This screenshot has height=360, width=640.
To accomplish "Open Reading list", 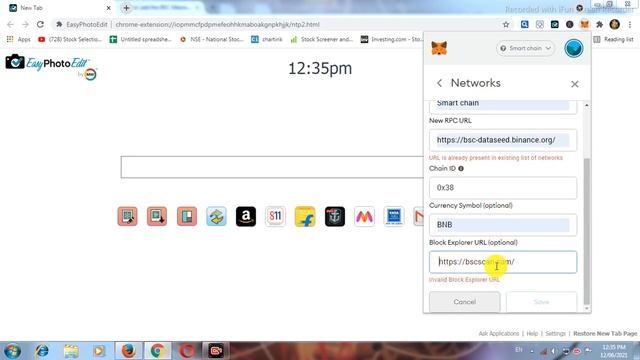I will pos(613,39).
